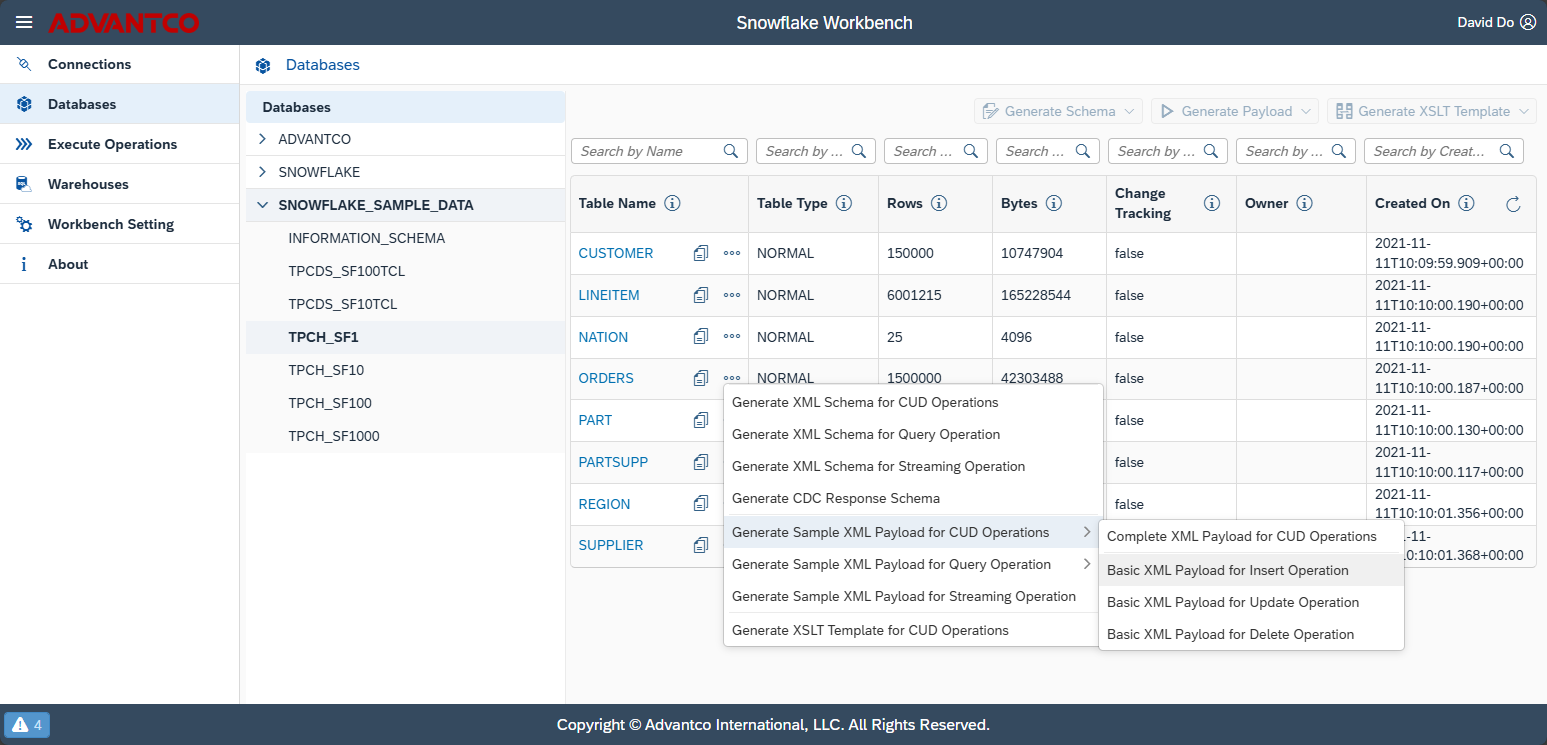The width and height of the screenshot is (1547, 745).
Task: Open the NATION table link
Action: click(603, 337)
